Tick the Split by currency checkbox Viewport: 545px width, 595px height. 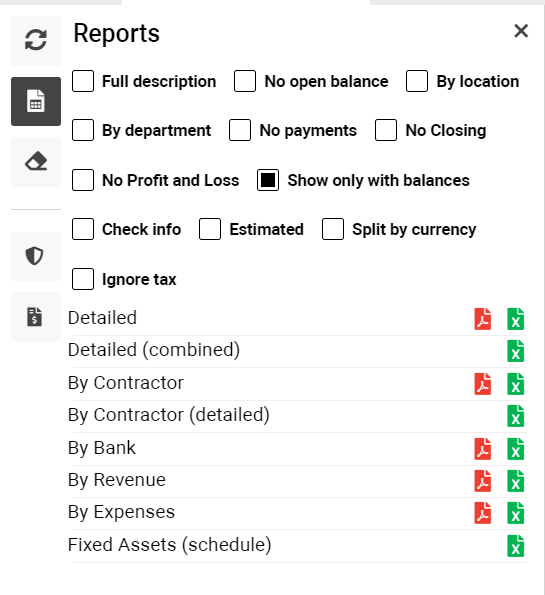(333, 229)
